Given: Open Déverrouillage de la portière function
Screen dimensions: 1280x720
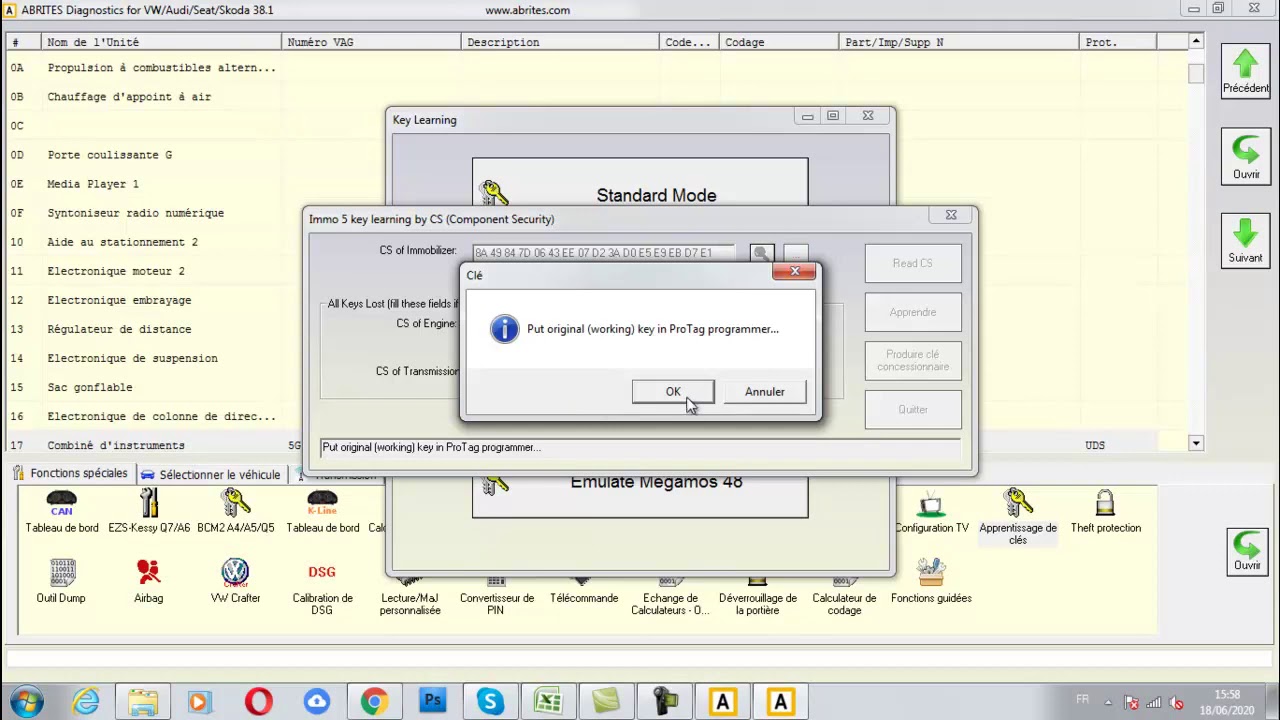Looking at the screenshot, I should [757, 596].
